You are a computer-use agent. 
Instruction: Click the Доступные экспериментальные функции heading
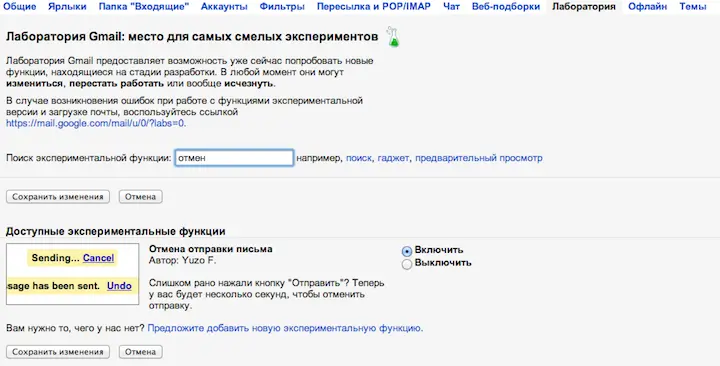pyautogui.click(x=116, y=231)
